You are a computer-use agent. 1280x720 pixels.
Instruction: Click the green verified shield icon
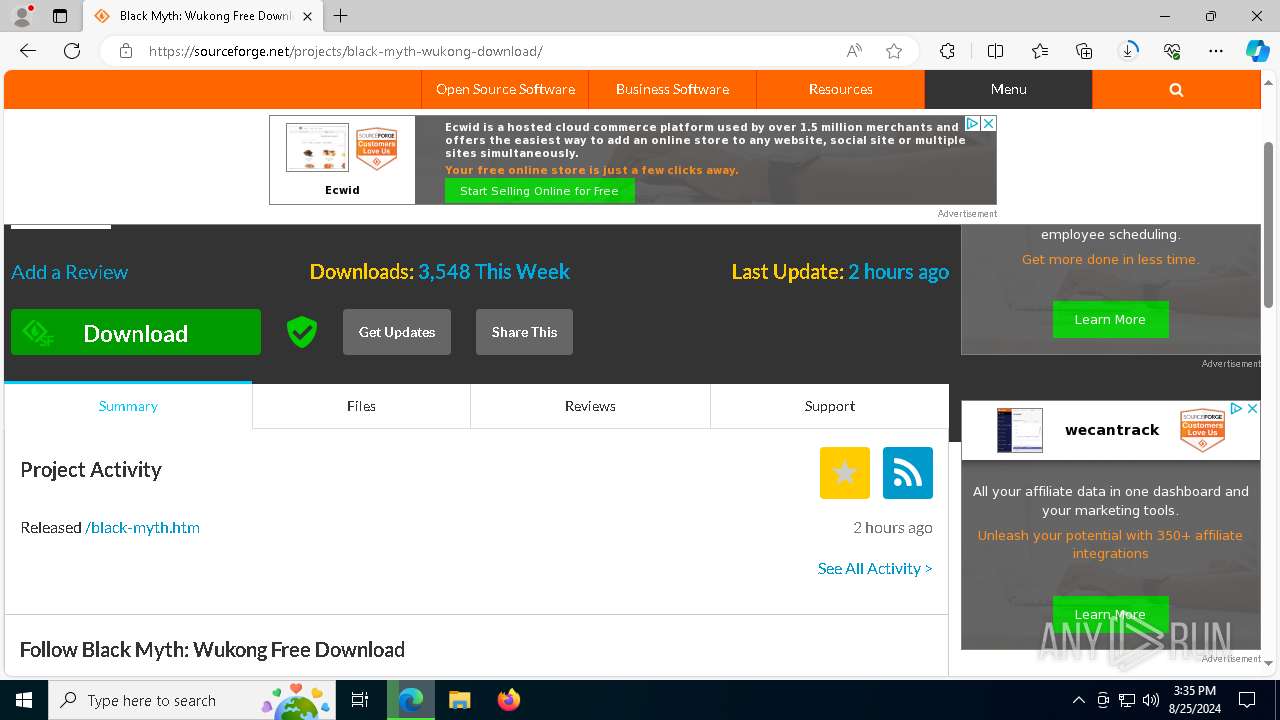tap(302, 332)
